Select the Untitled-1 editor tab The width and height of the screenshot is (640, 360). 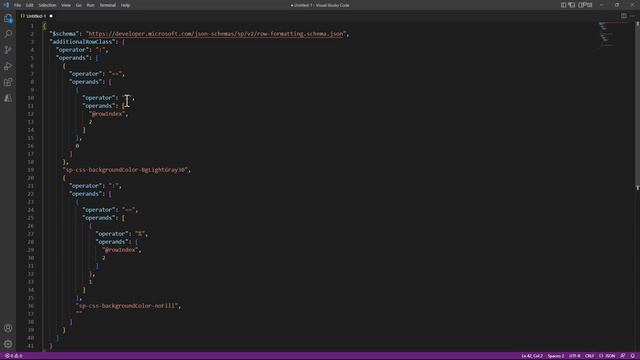36,16
